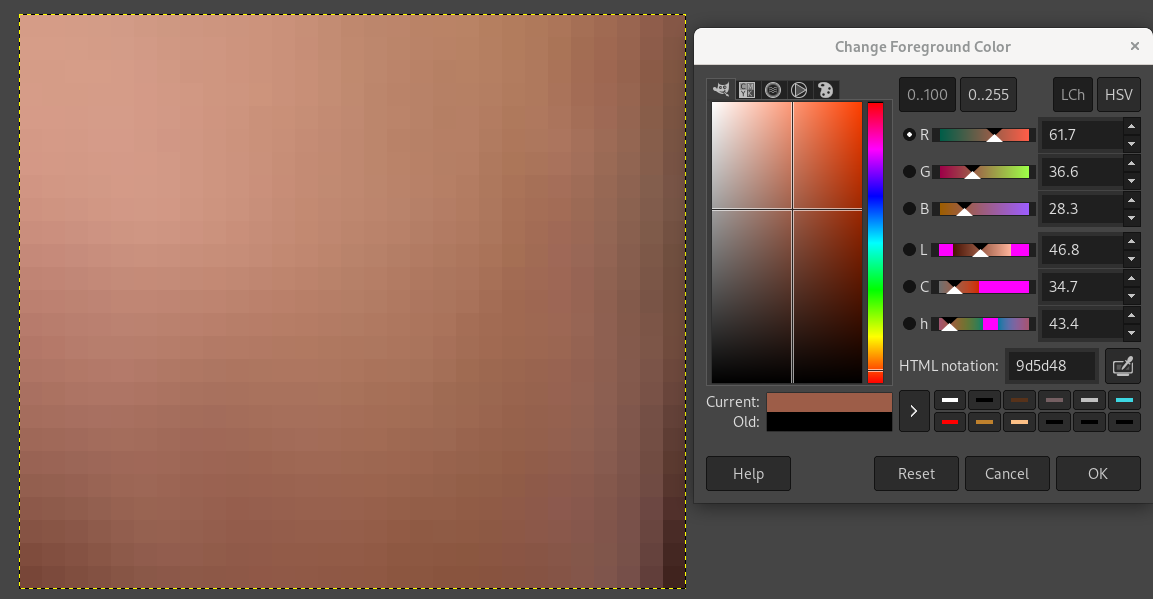Pick a hue on the vertical rainbow strip
This screenshot has width=1153, height=599.
click(x=875, y=243)
